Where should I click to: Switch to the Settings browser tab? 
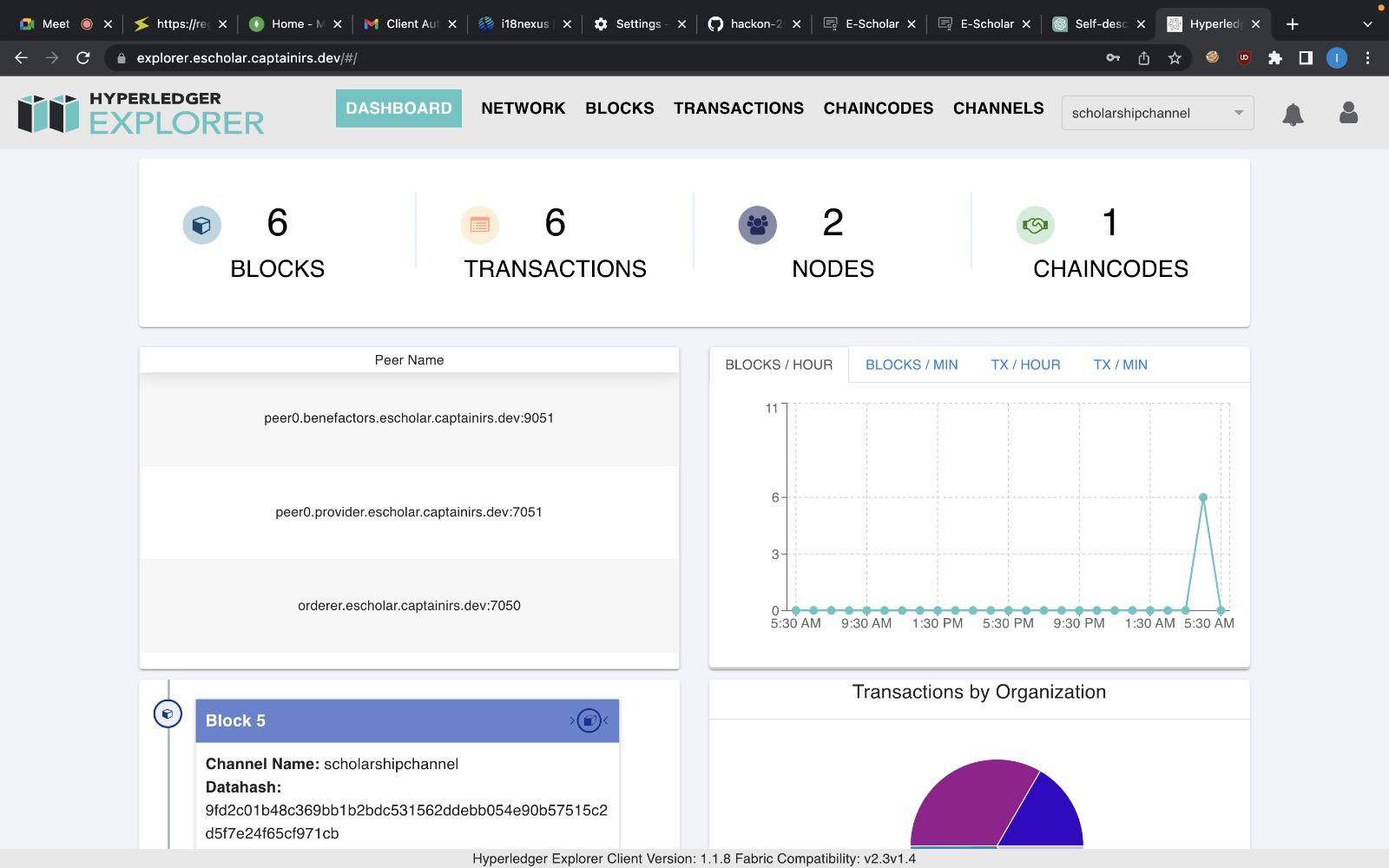click(x=638, y=24)
